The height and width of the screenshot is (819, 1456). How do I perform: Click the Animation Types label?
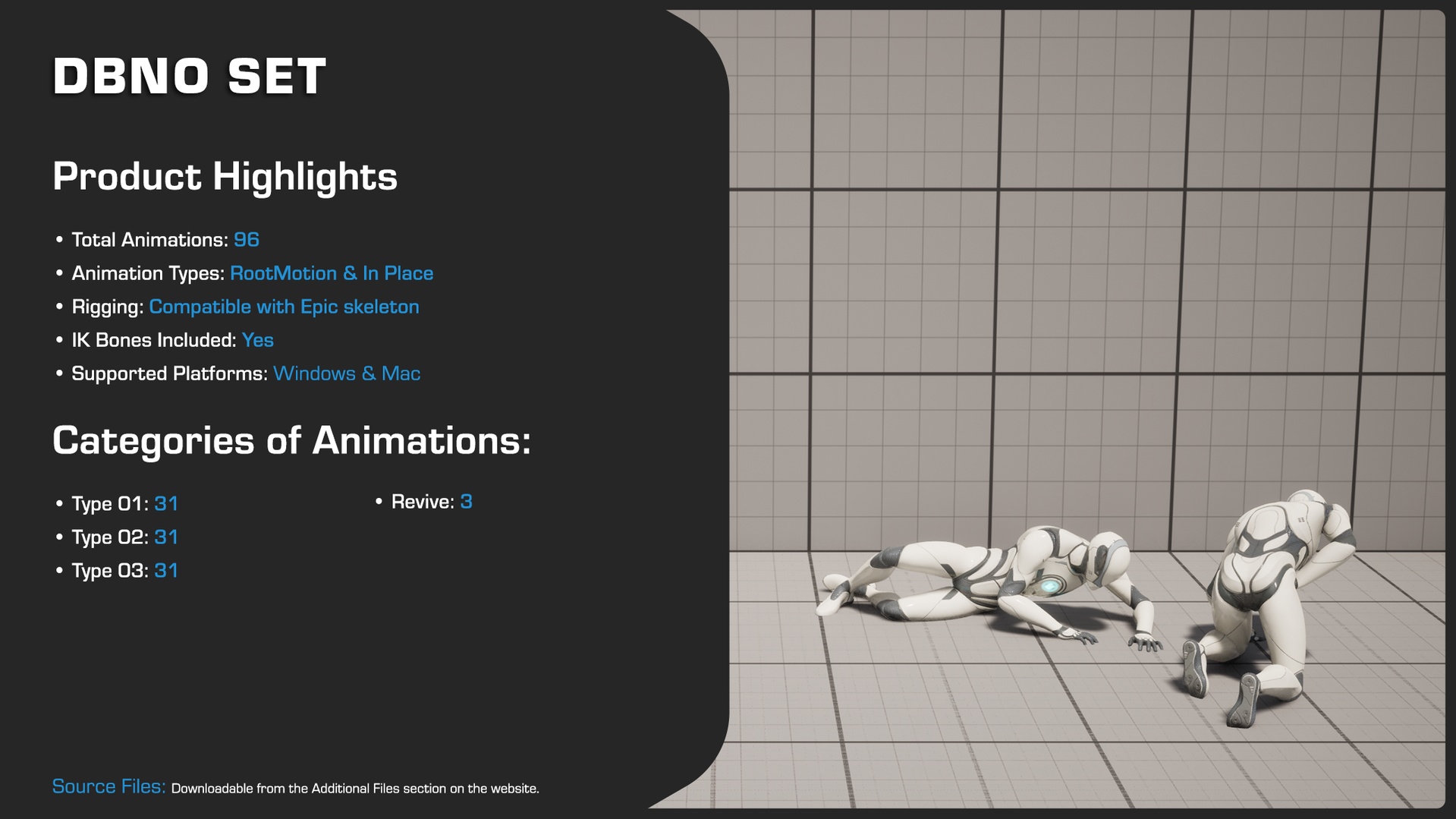(148, 273)
